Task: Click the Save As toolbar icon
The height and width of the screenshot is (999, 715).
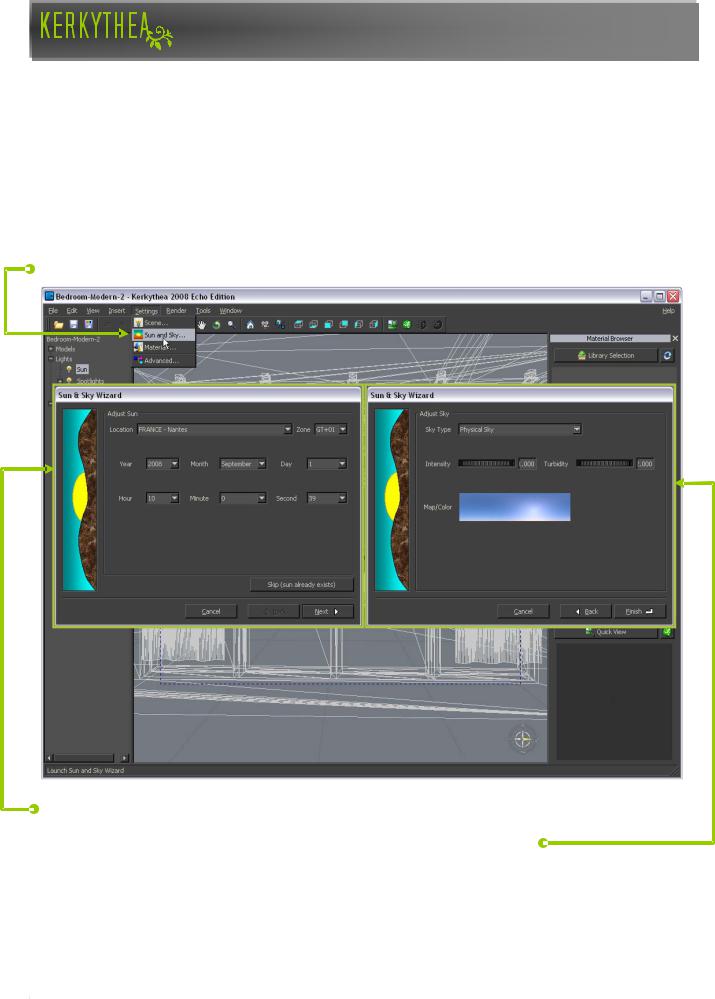Action: tap(89, 325)
